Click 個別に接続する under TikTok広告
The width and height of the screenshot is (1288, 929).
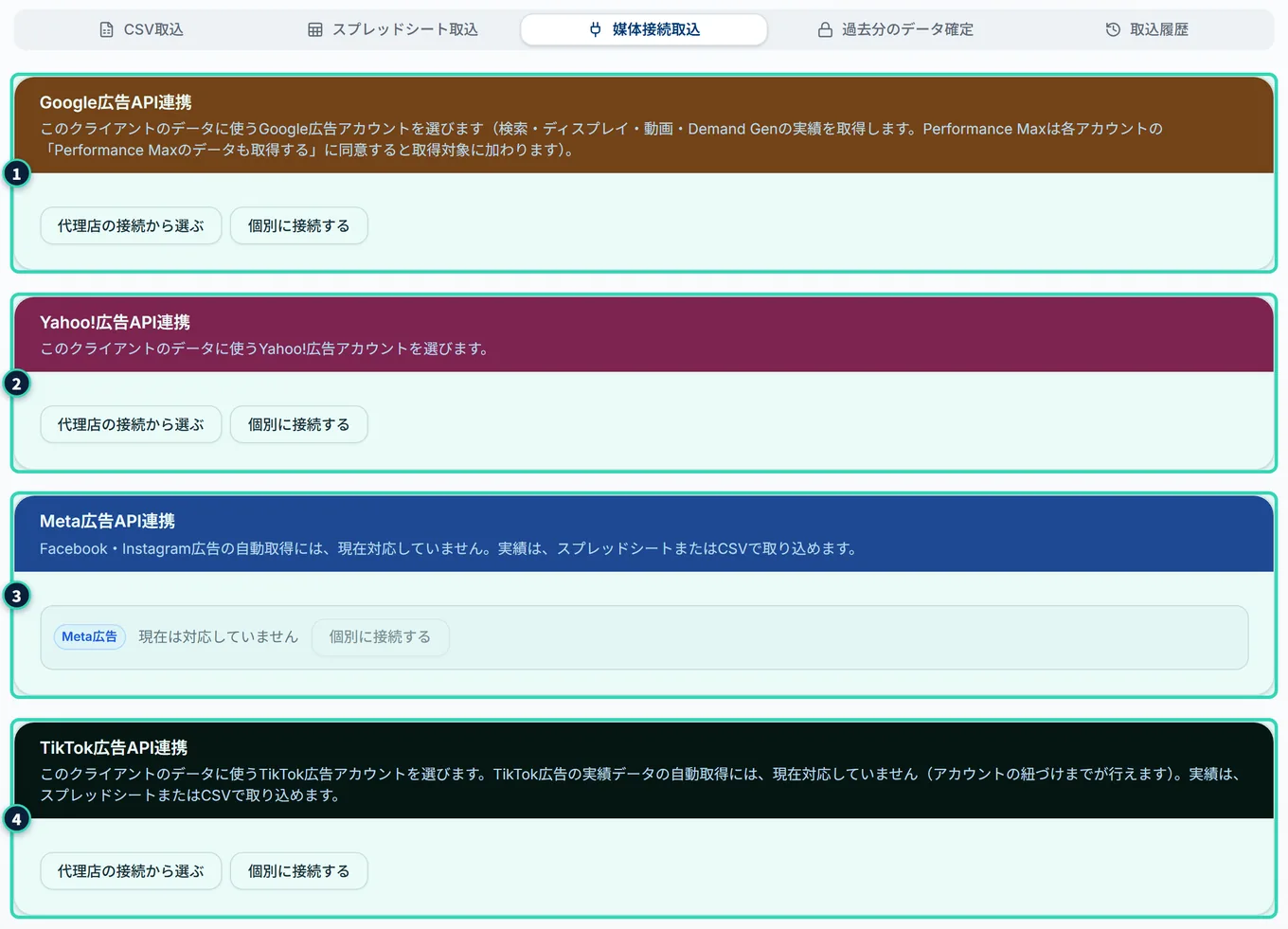click(x=299, y=870)
